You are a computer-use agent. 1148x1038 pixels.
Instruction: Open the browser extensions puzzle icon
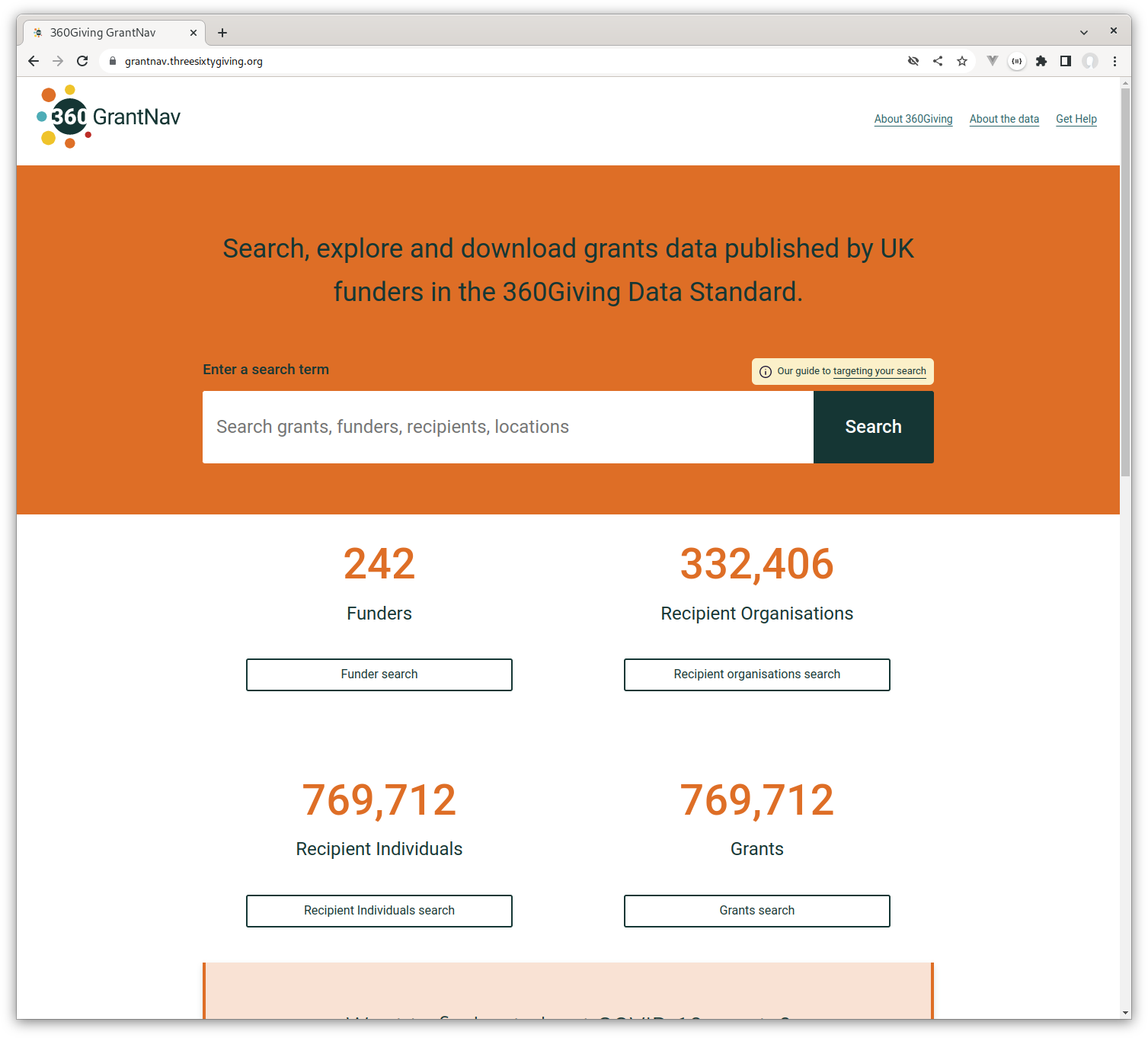(x=1041, y=61)
